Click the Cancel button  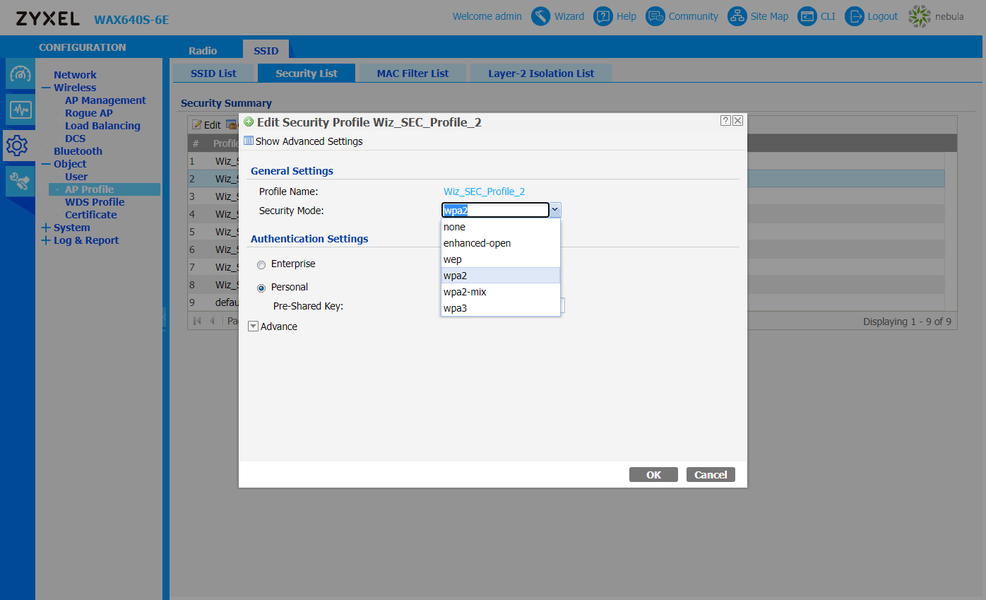(x=711, y=475)
